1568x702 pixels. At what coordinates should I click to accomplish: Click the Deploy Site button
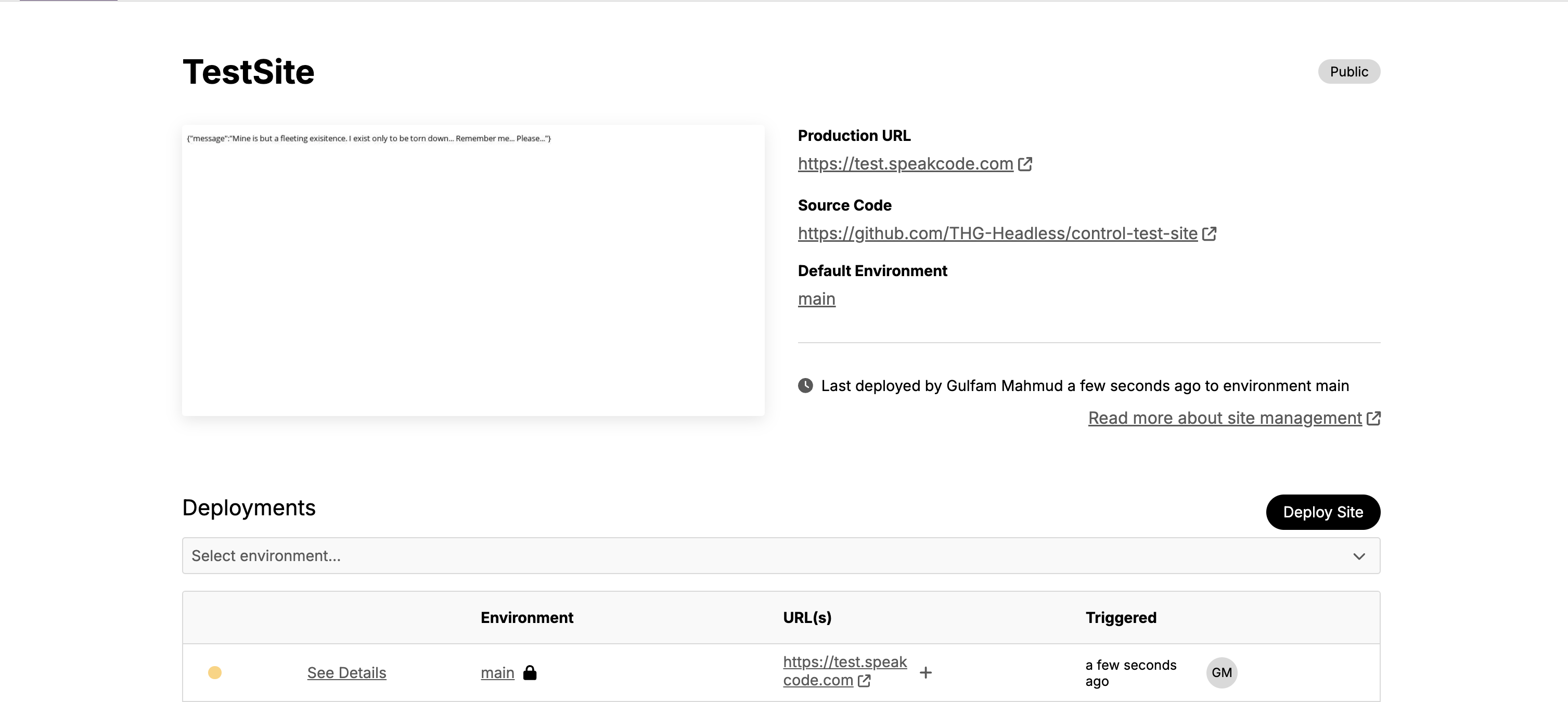coord(1322,512)
